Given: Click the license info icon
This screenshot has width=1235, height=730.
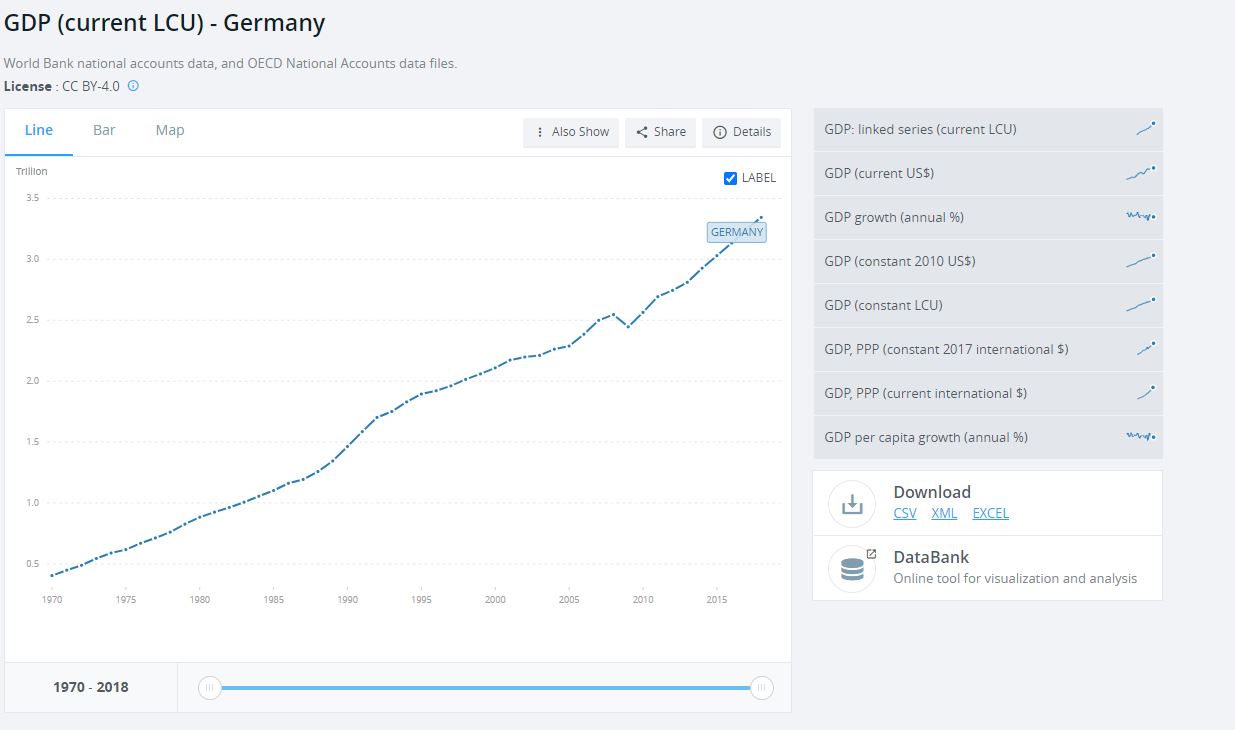Looking at the screenshot, I should click(133, 86).
